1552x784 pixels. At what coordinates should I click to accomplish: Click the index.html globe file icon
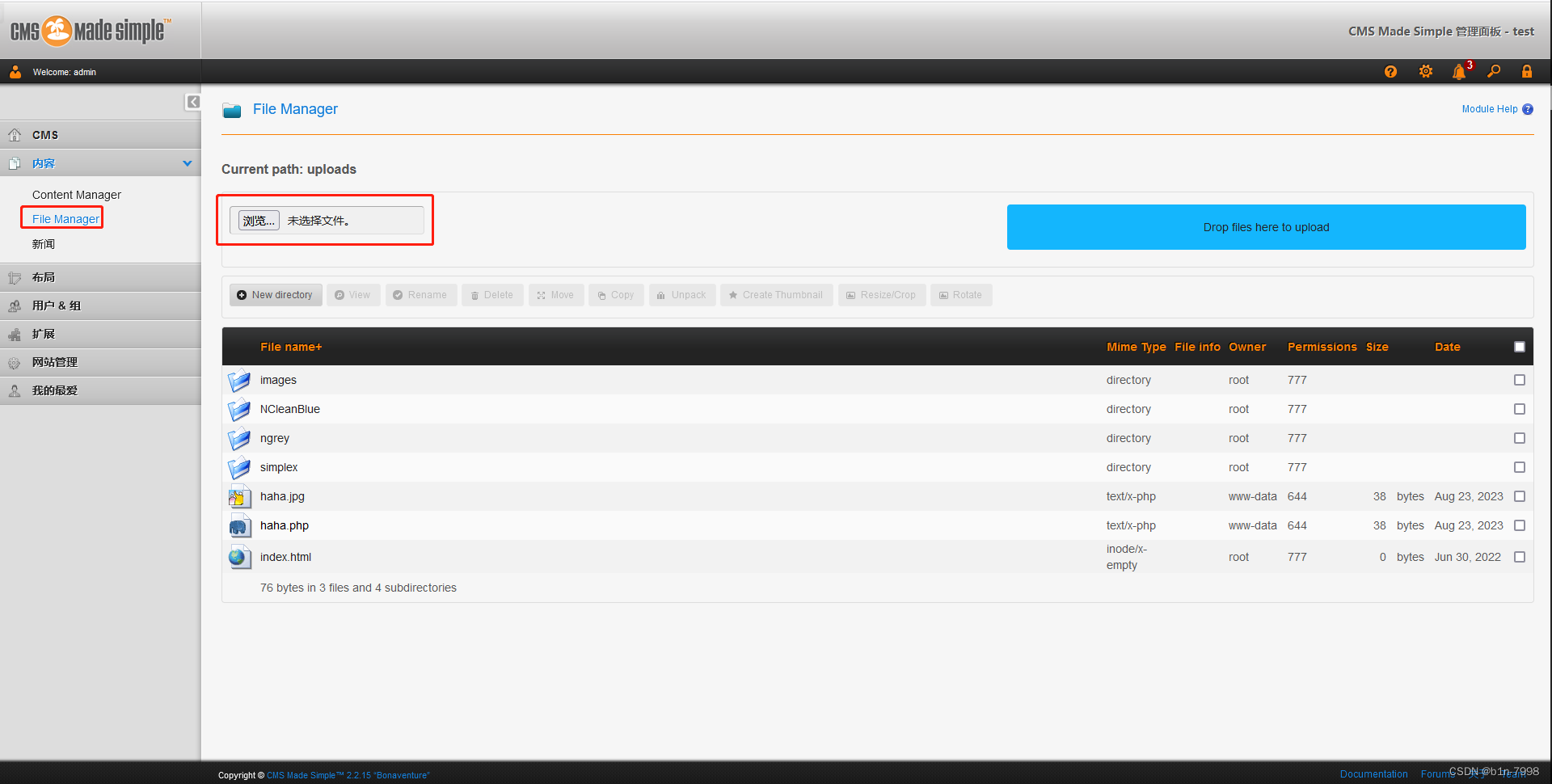point(239,557)
